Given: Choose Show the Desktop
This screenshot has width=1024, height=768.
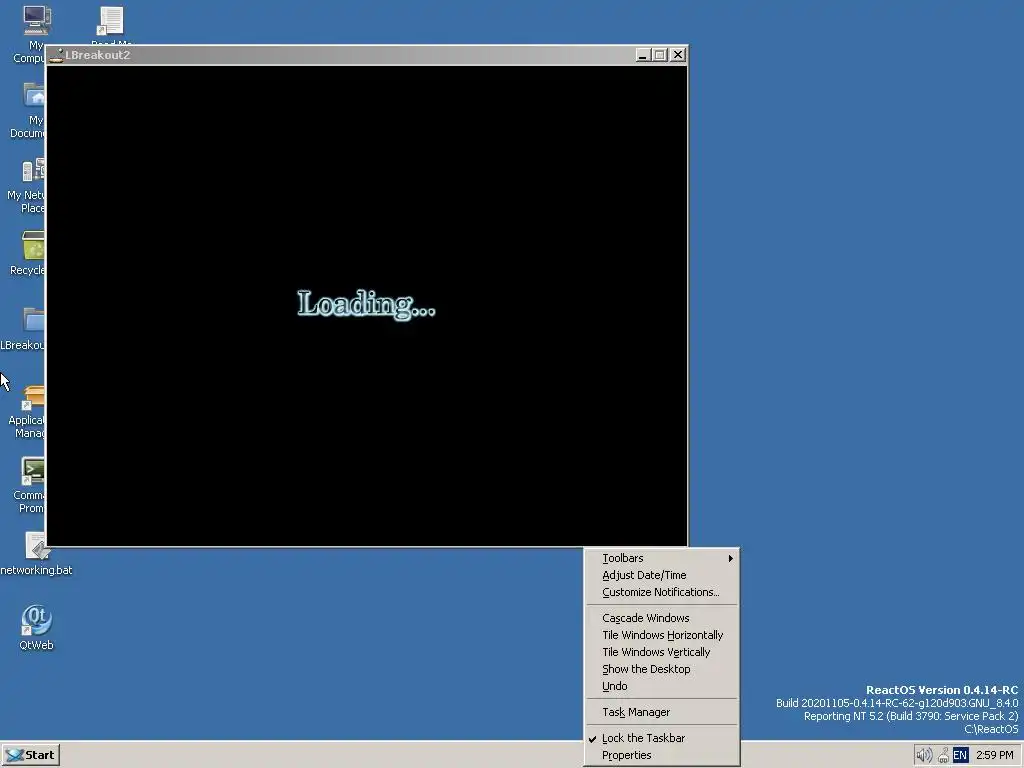Looking at the screenshot, I should point(662,669).
